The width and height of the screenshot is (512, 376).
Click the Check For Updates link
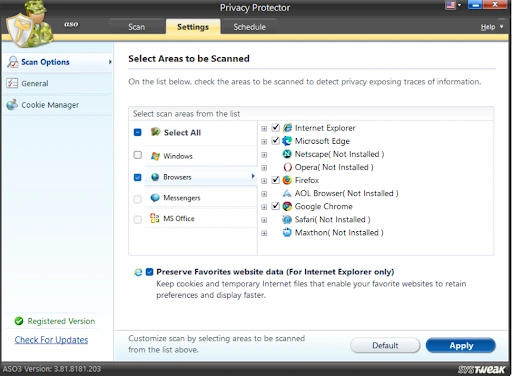pyautogui.click(x=51, y=340)
